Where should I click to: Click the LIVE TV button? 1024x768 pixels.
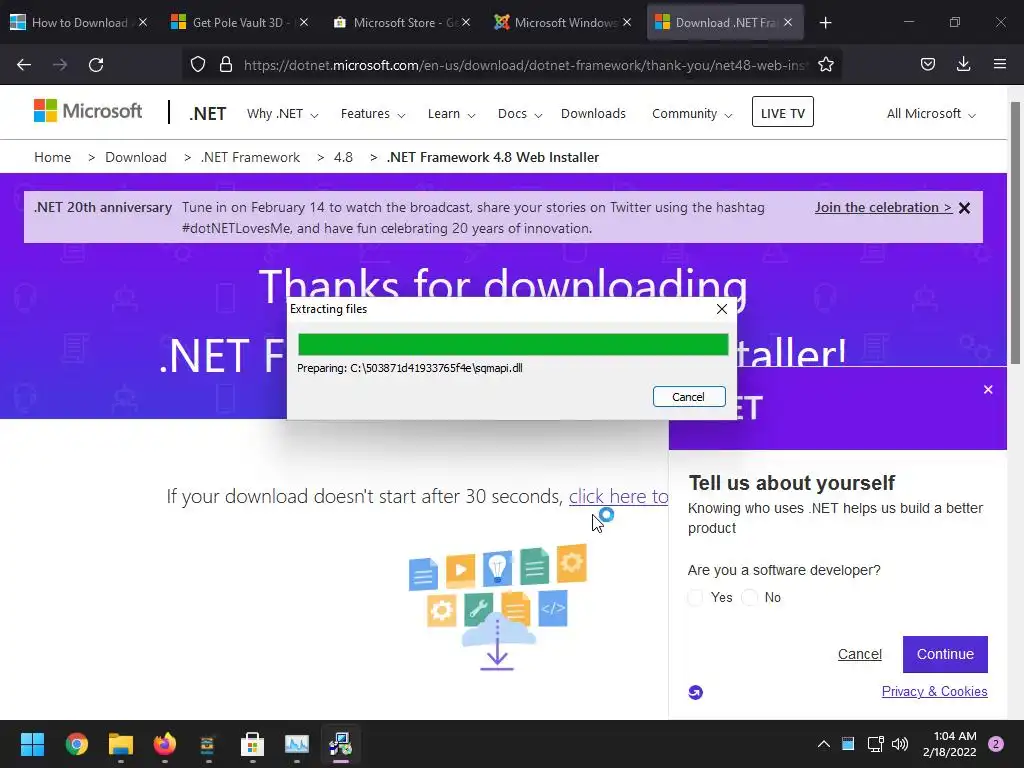(x=782, y=112)
